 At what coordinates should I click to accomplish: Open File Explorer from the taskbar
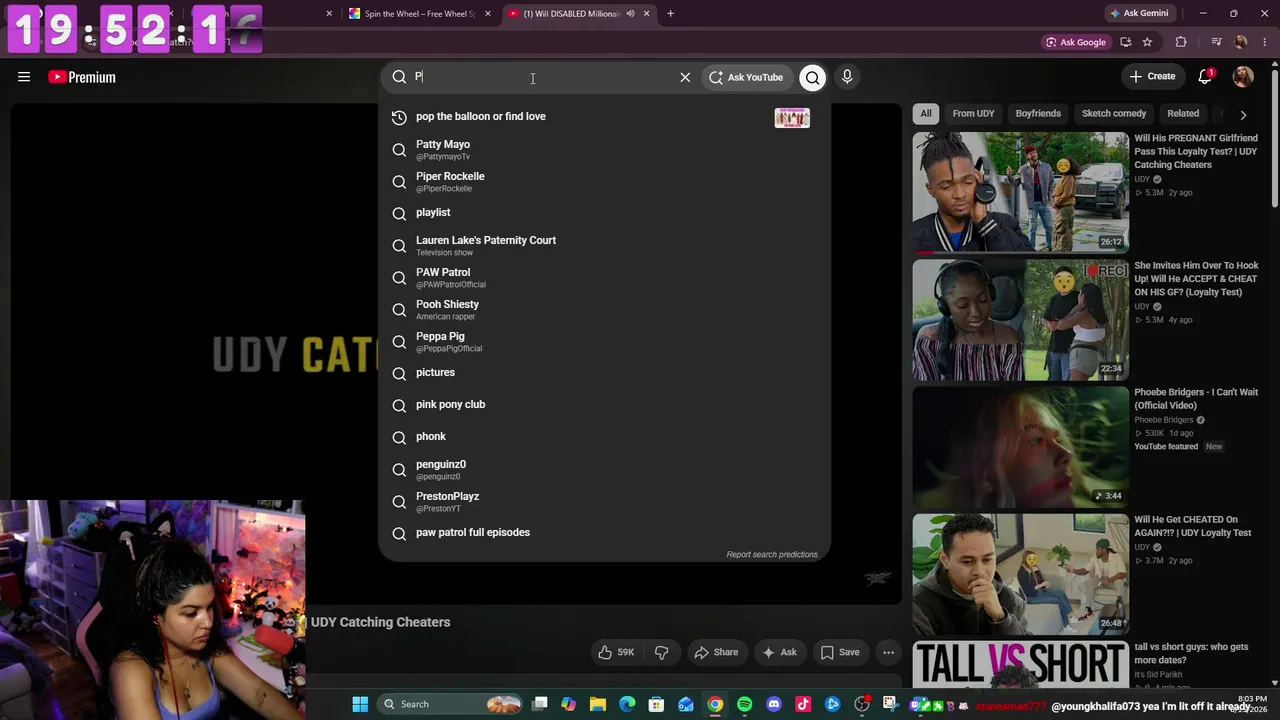coord(598,704)
